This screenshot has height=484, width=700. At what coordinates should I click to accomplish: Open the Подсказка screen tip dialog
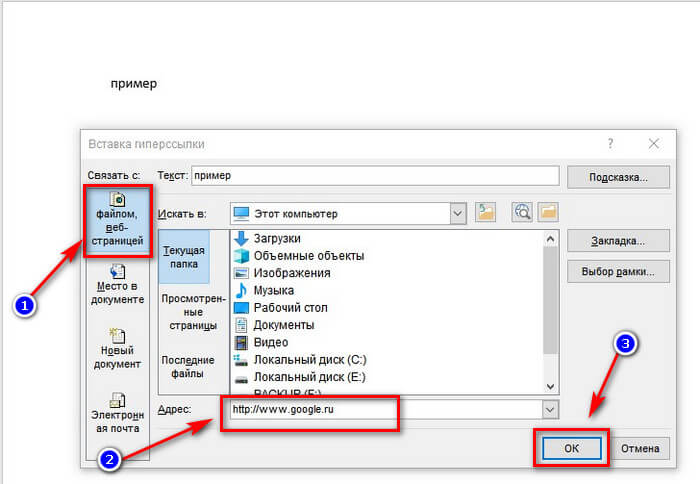(618, 177)
